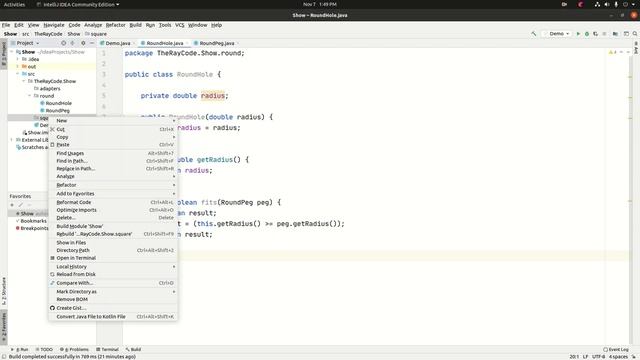Choose Cut from the context menu
Screen dimensions: 640x360
[x=113, y=129]
